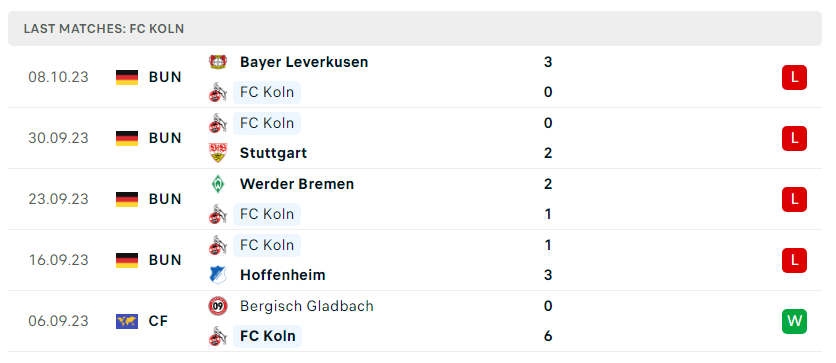Screen dimensions: 836x363
Task: Click the German flag on the 08.10.23 match
Action: tap(127, 77)
